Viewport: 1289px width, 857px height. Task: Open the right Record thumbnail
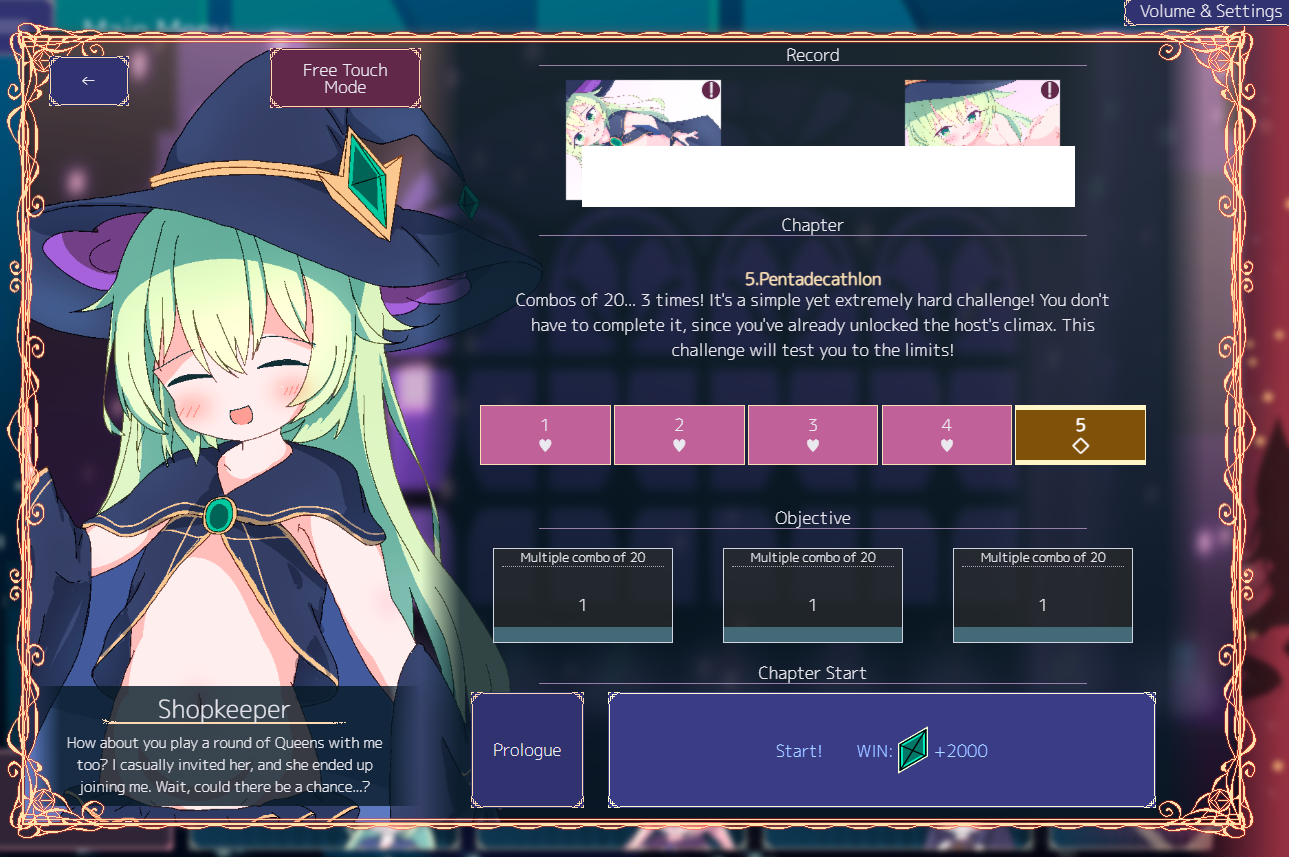pyautogui.click(x=982, y=113)
